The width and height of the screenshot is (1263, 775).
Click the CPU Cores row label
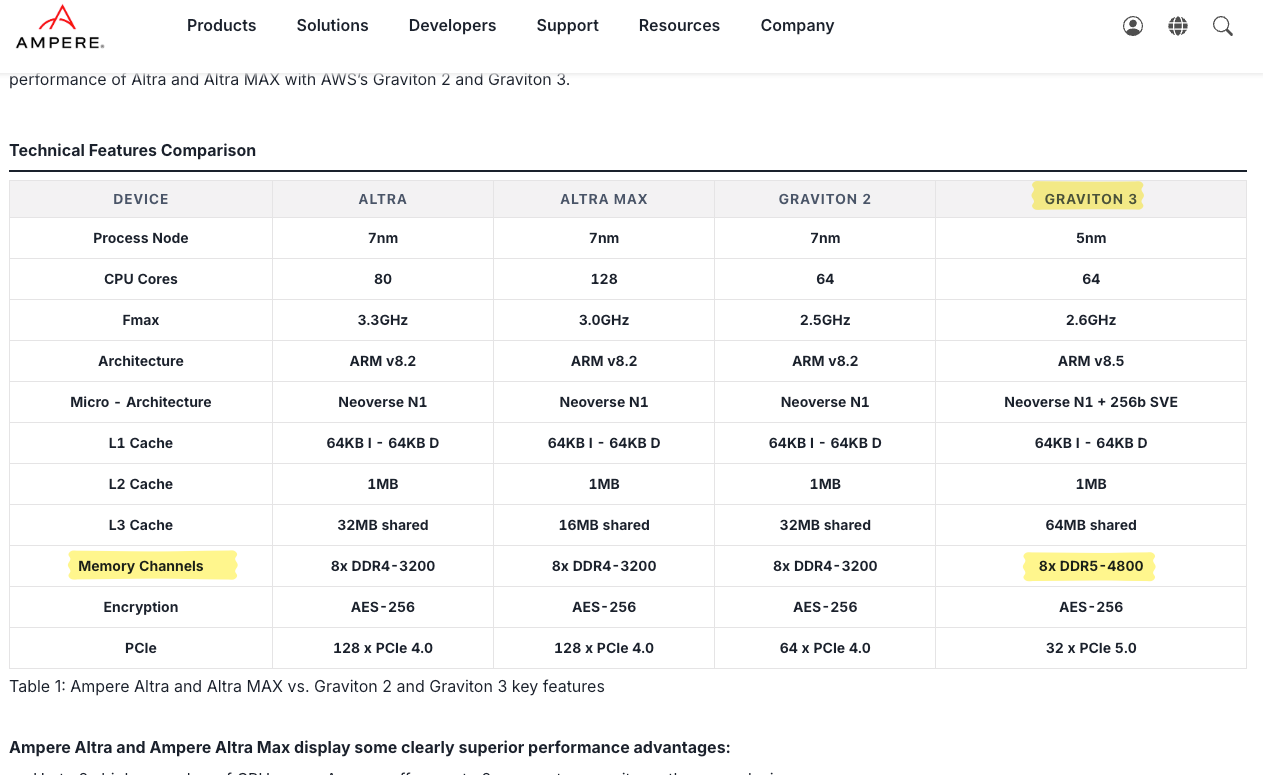click(x=141, y=279)
